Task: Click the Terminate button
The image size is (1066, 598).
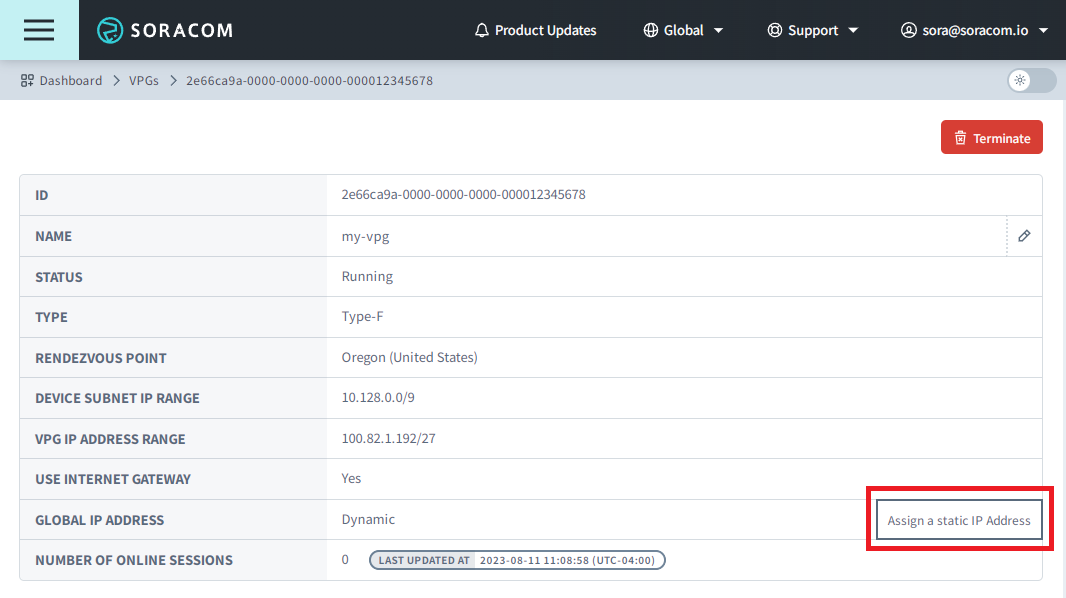Action: 991,137
